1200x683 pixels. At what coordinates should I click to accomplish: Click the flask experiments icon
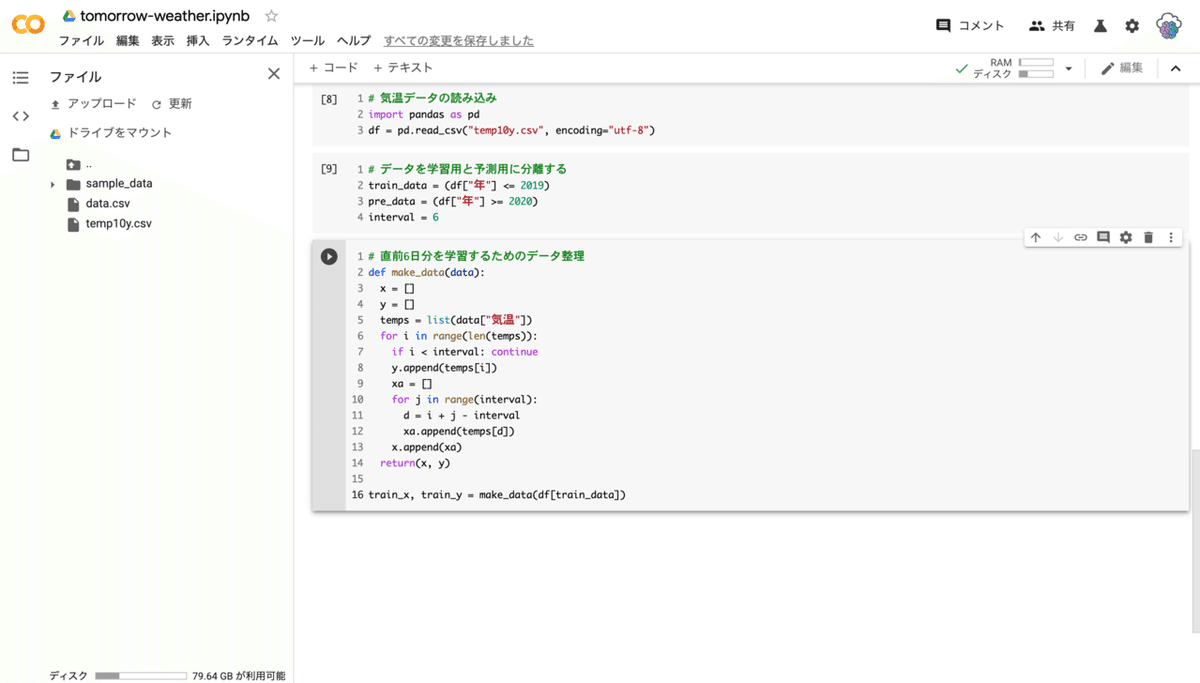(1101, 26)
